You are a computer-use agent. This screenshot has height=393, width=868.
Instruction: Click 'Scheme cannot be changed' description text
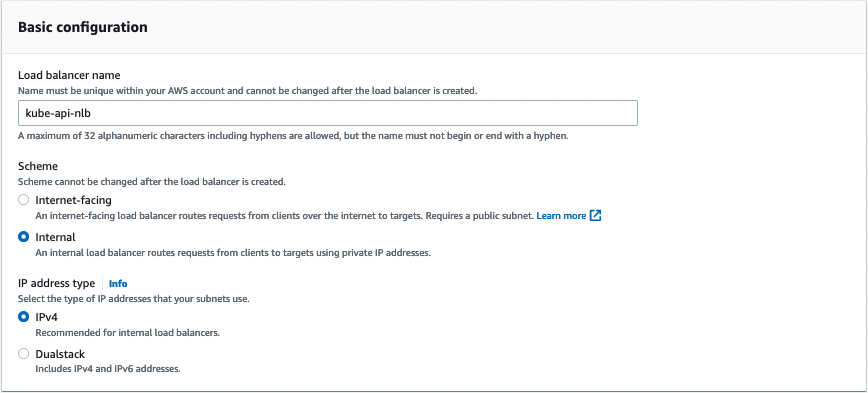[x=152, y=181]
